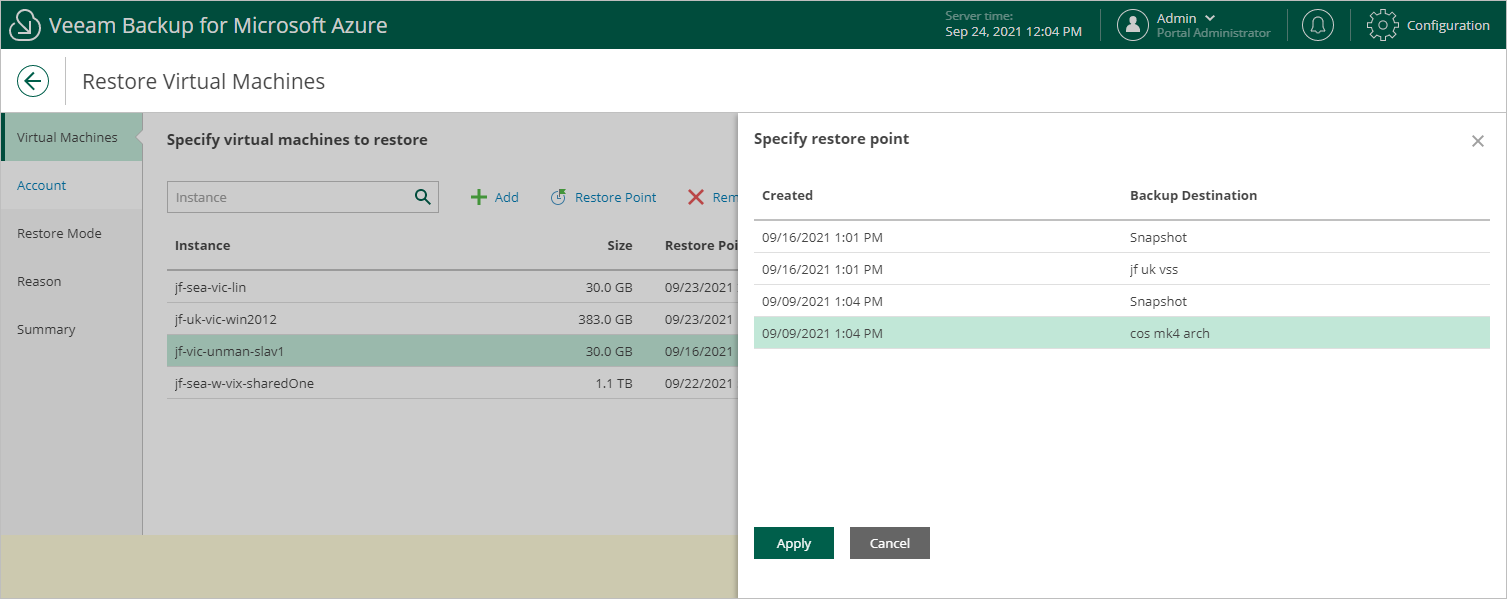1507x599 pixels.
Task: Select the jf-vic-unman-slav1 instance row
Action: 452,351
